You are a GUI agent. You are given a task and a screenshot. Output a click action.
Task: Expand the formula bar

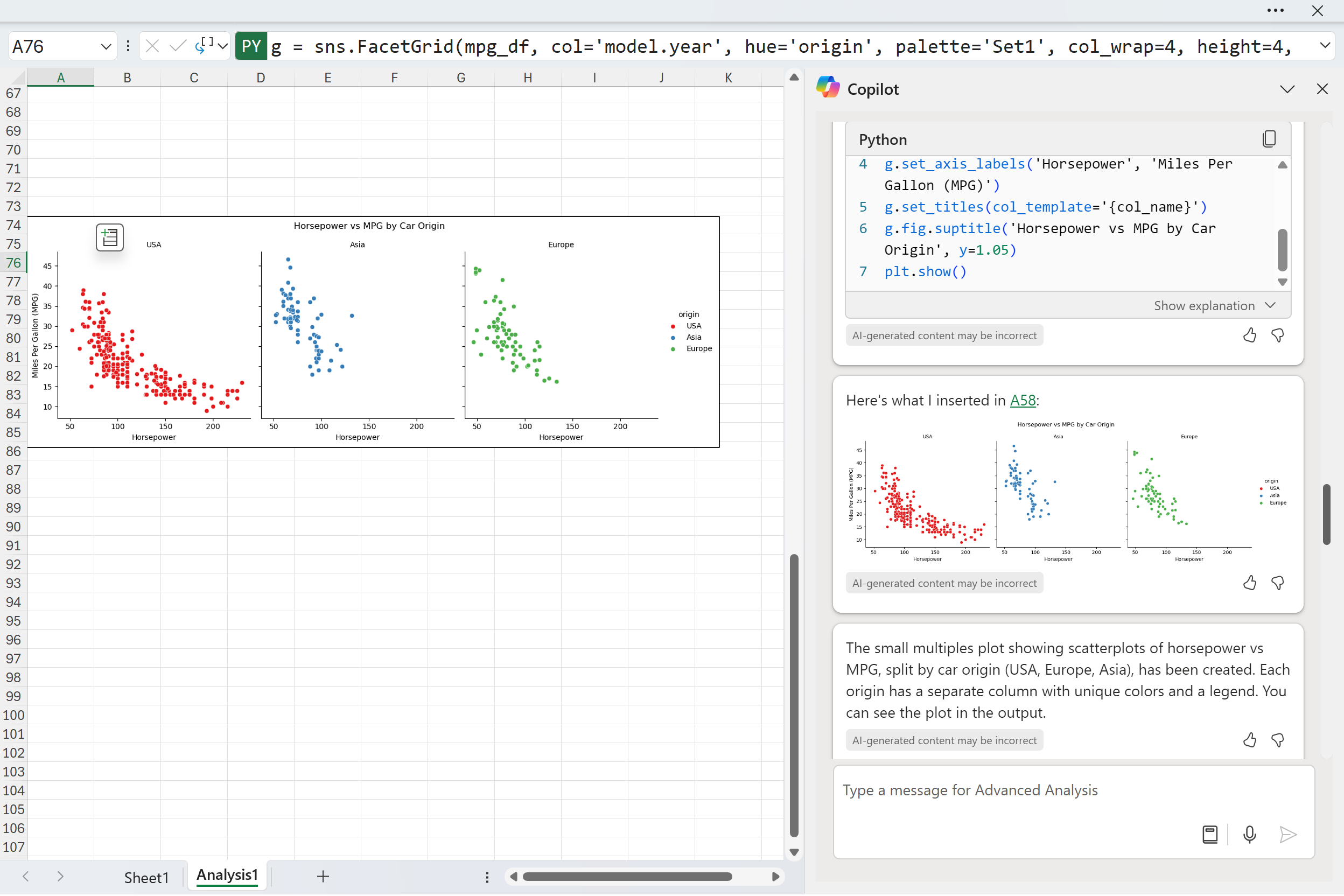click(x=1324, y=46)
